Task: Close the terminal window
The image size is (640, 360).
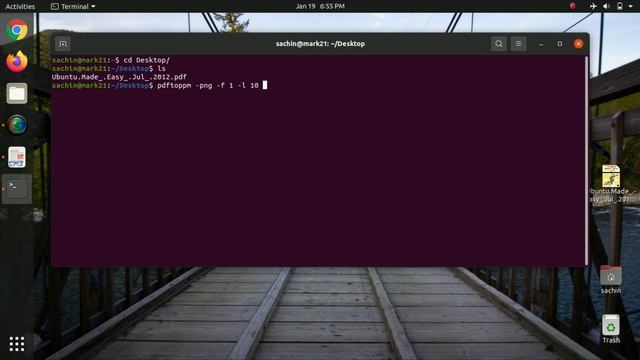Action: (578, 44)
